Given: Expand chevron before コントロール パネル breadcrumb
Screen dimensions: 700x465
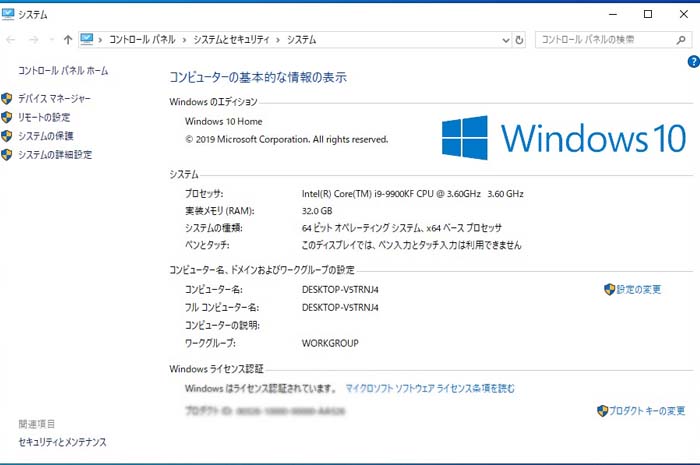Looking at the screenshot, I should pos(100,40).
